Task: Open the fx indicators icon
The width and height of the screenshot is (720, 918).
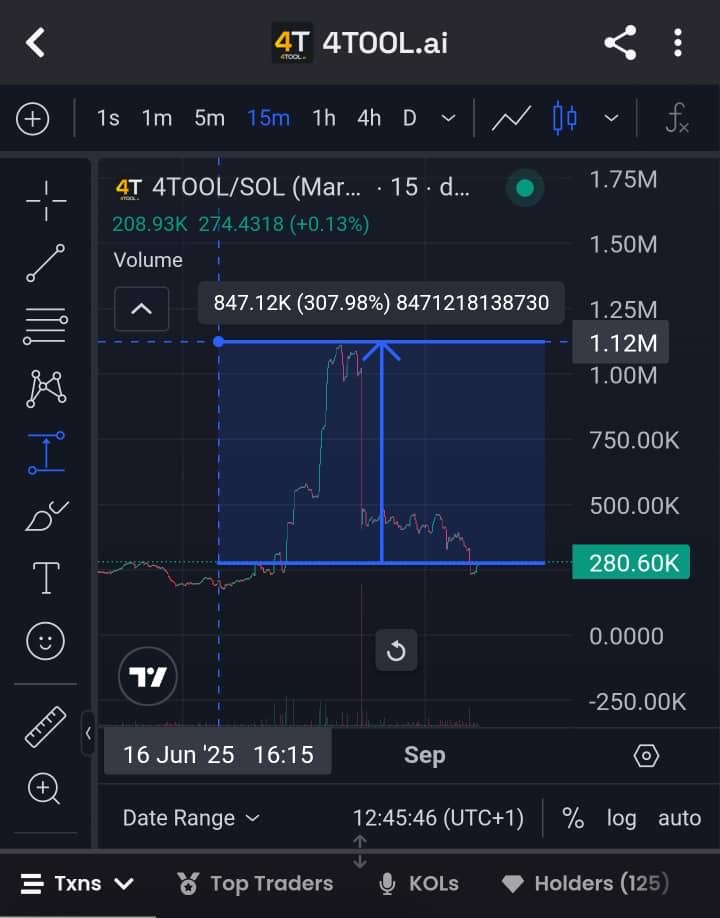Action: [x=677, y=118]
